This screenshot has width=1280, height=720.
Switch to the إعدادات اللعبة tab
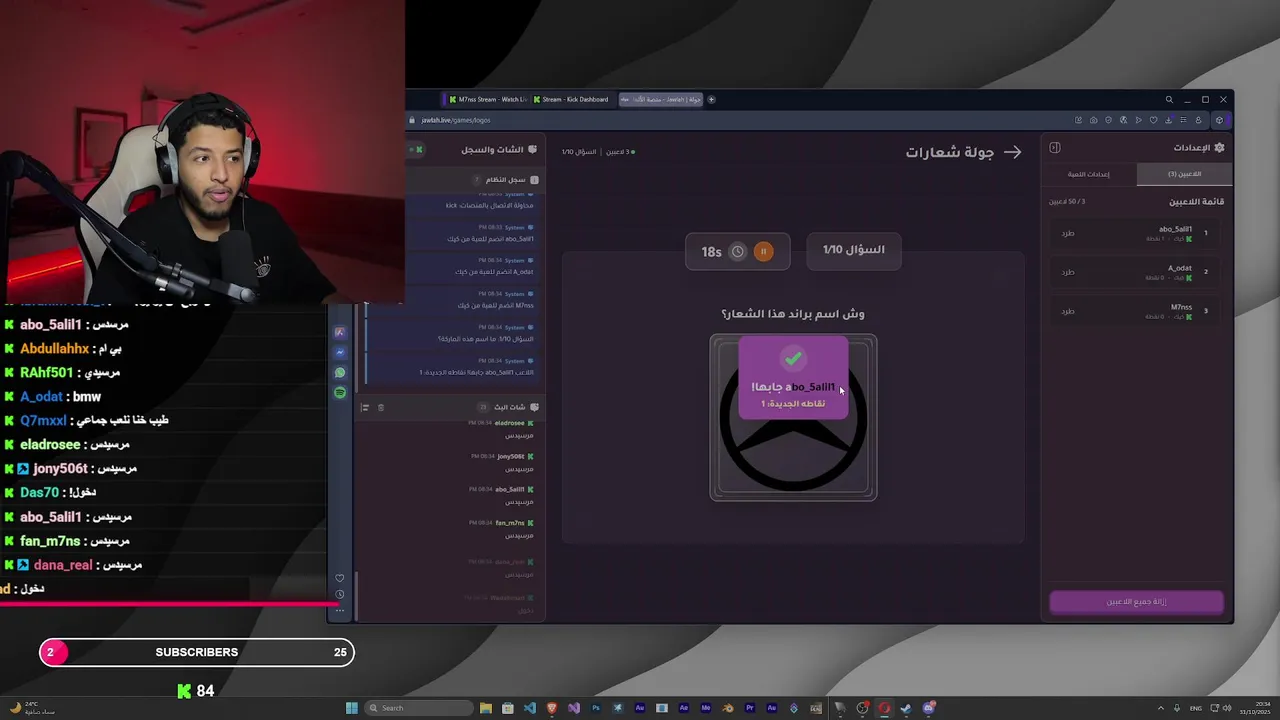tap(1089, 174)
